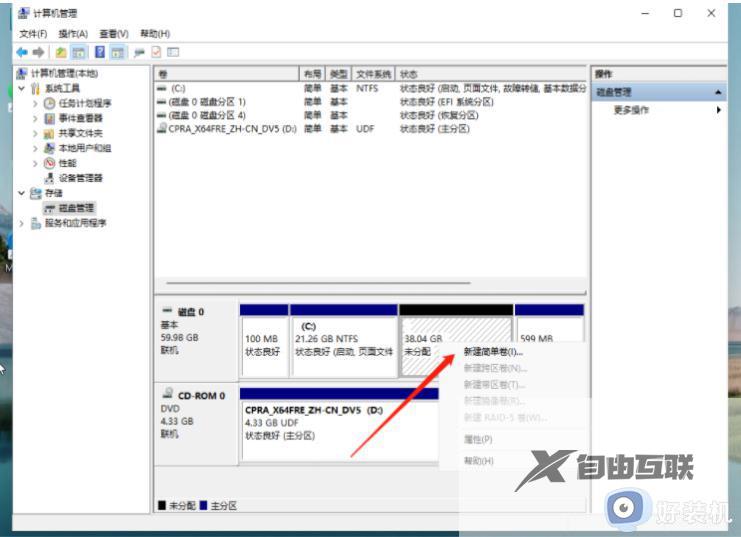Sort by the 布局 column header
The width and height of the screenshot is (741, 537).
click(312, 74)
